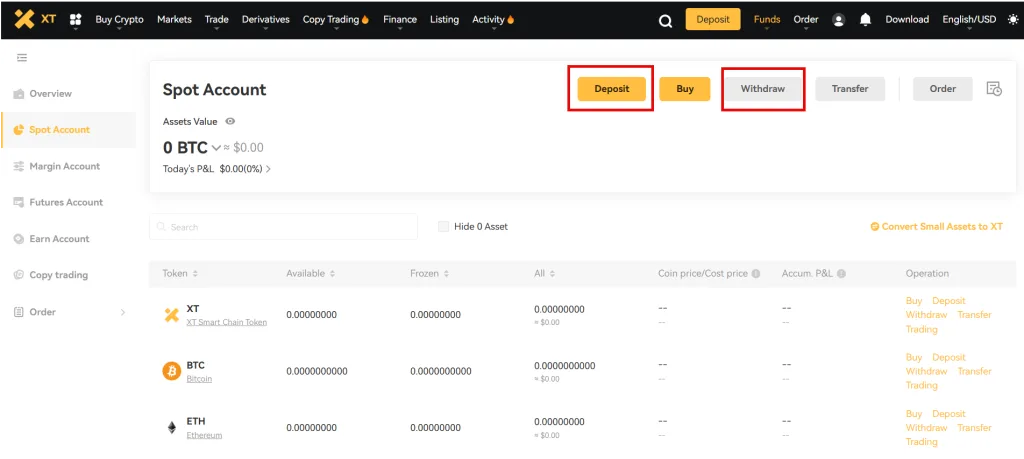Click the yellow Deposit button in header
Viewport: 1024px width, 459px height.
pyautogui.click(x=712, y=19)
